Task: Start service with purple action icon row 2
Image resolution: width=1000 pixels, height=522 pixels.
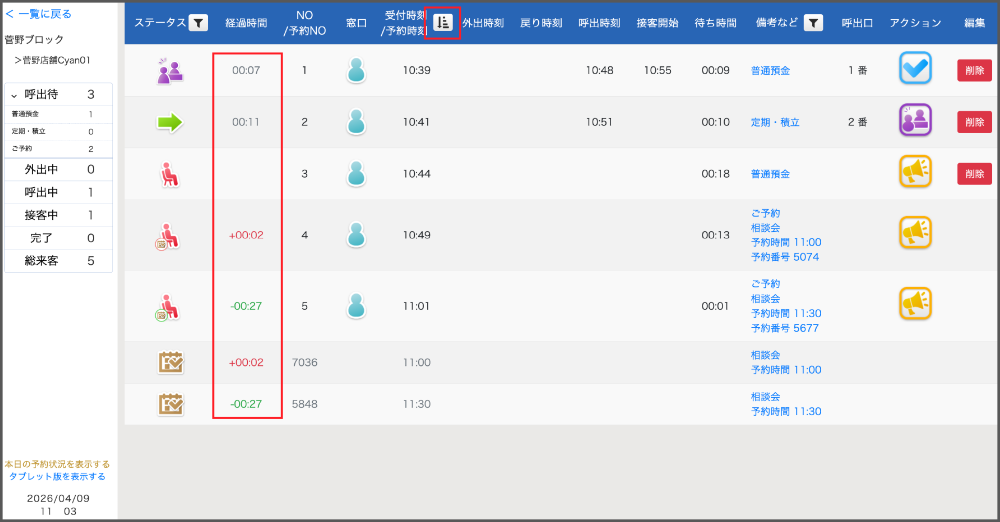Action: point(915,120)
